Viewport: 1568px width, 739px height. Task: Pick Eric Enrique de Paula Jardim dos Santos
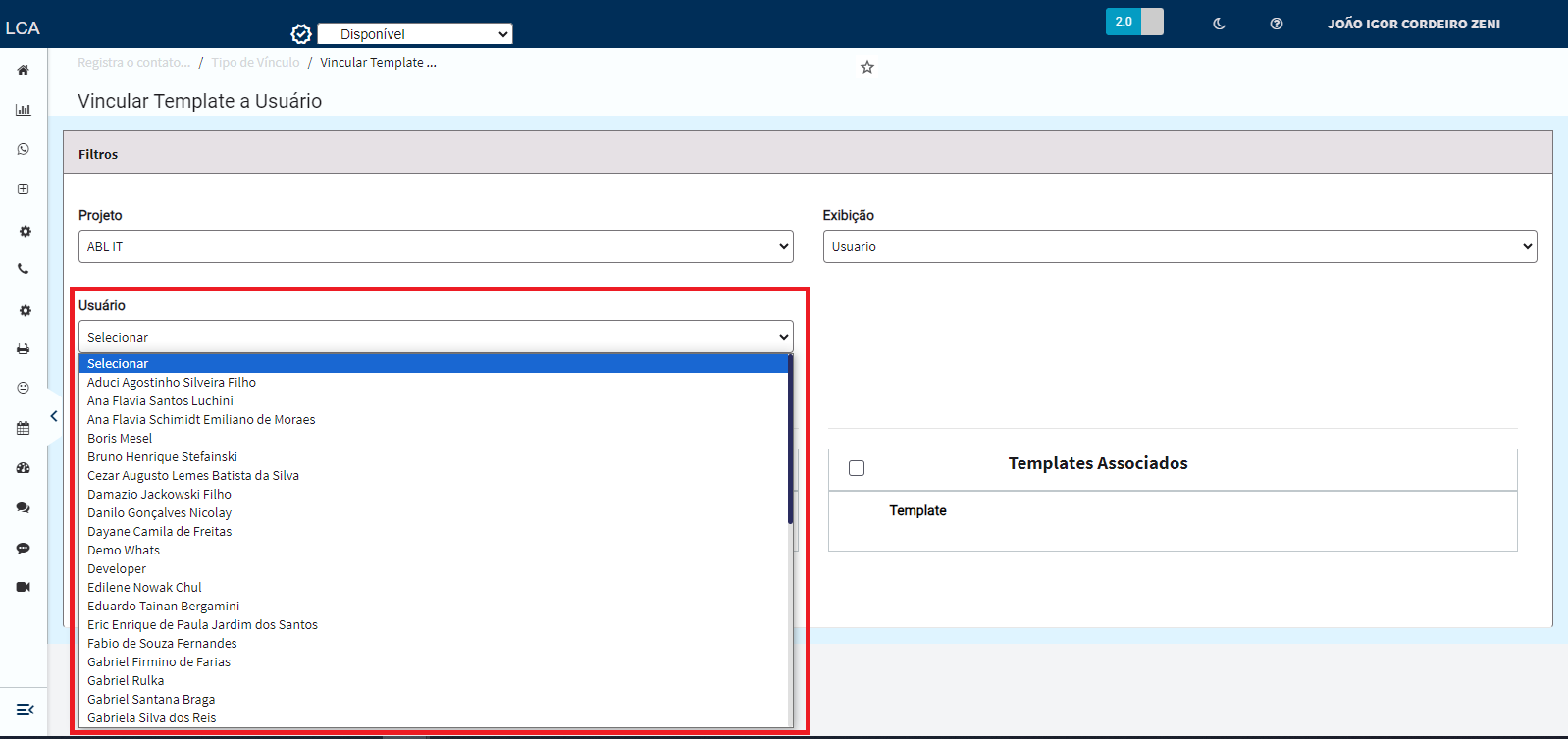click(x=434, y=624)
